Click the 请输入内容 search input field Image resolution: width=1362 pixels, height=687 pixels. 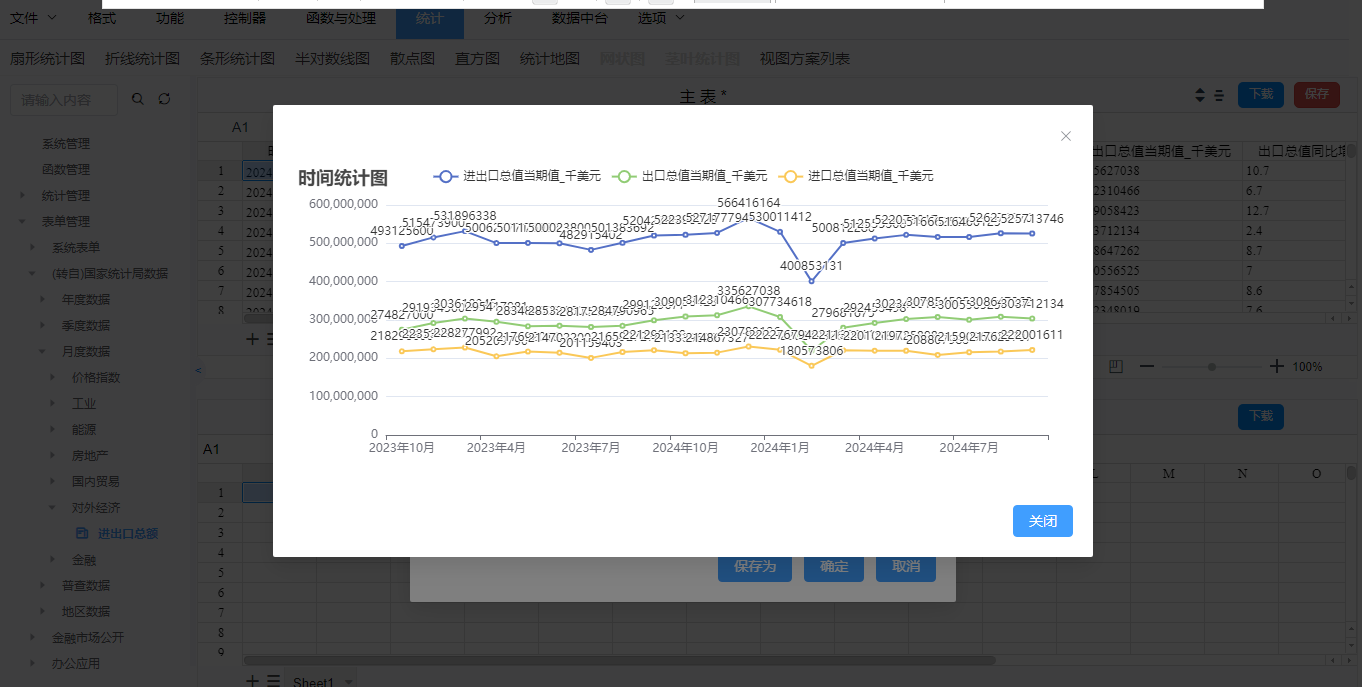pyautogui.click(x=64, y=100)
